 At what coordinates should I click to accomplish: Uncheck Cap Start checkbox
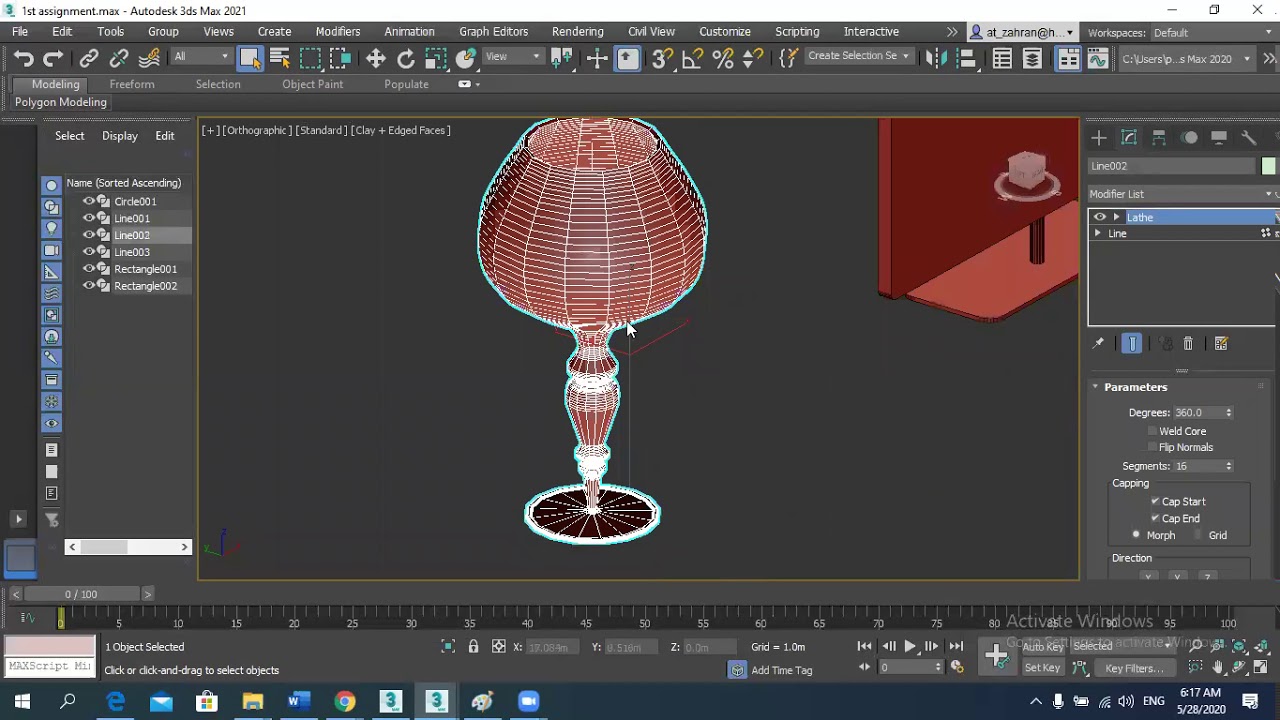point(1155,501)
